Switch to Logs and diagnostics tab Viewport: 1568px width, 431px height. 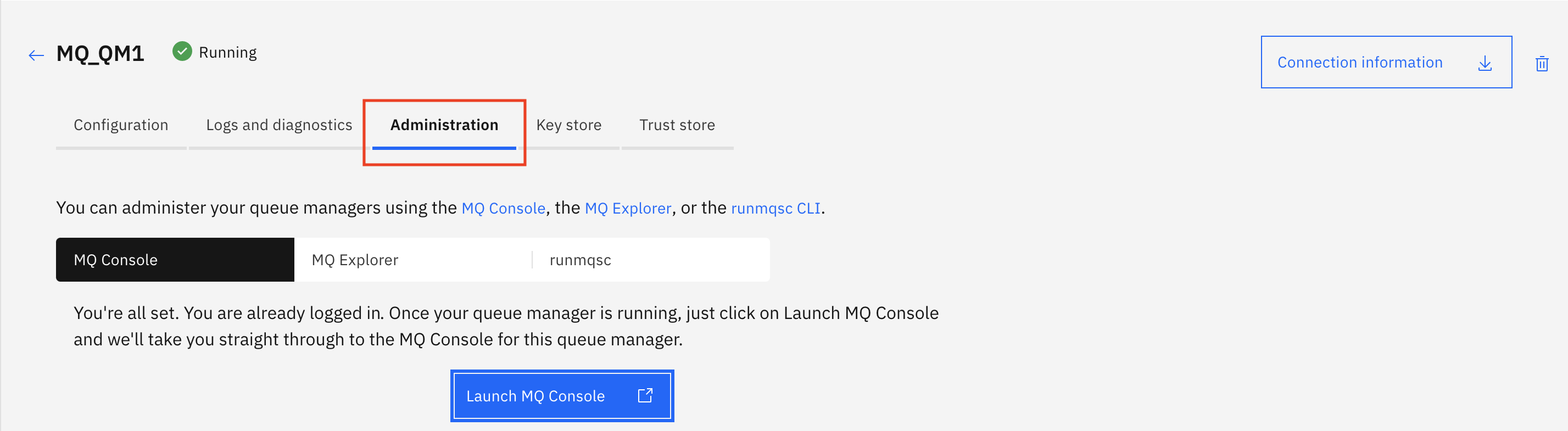(x=279, y=125)
